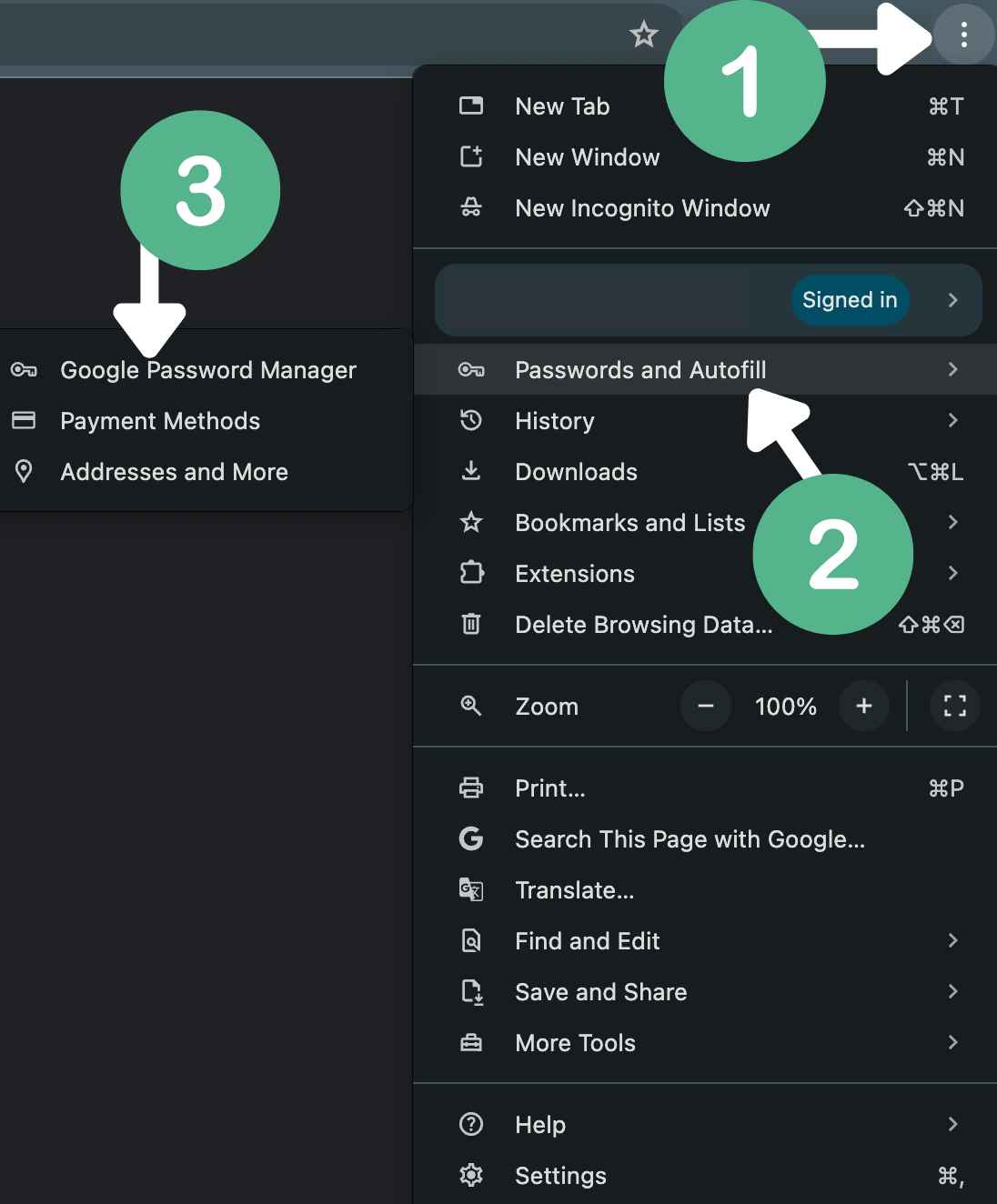Click the star icon beside Bookmarks and Lists
This screenshot has height=1204, width=997.
tap(471, 522)
